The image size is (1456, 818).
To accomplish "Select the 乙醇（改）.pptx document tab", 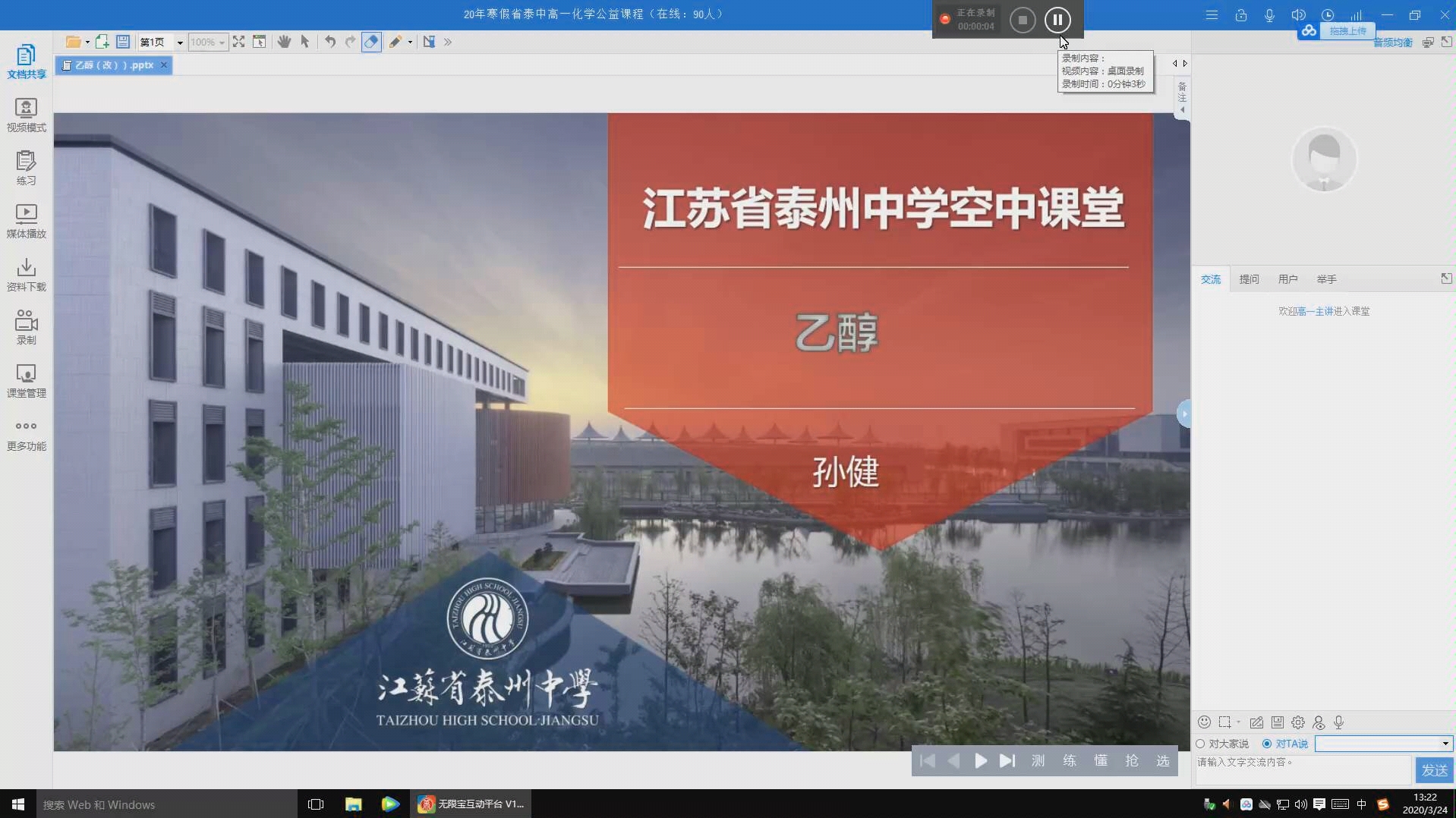I will (x=114, y=65).
